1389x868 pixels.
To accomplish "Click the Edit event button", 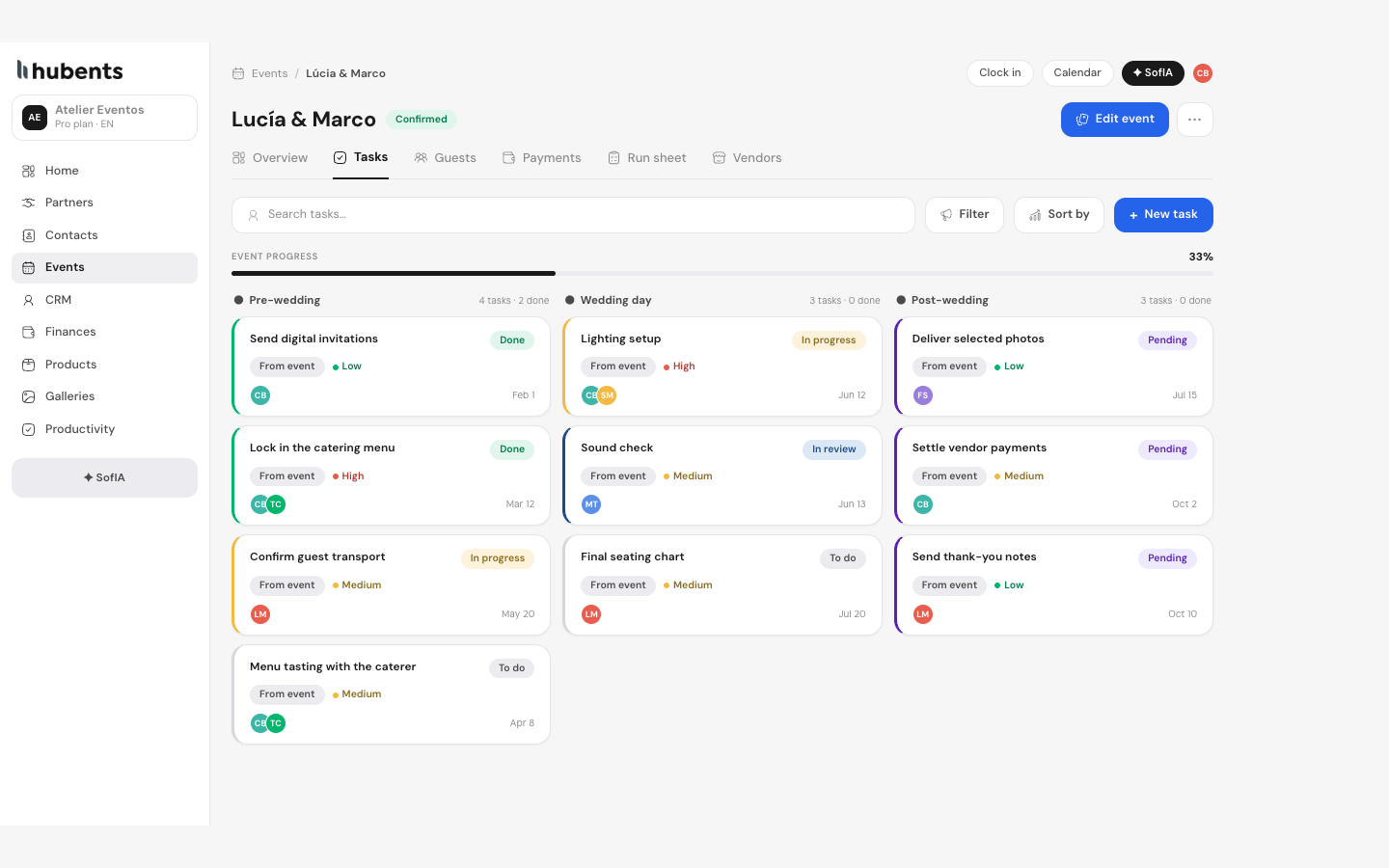I will coord(1115,120).
